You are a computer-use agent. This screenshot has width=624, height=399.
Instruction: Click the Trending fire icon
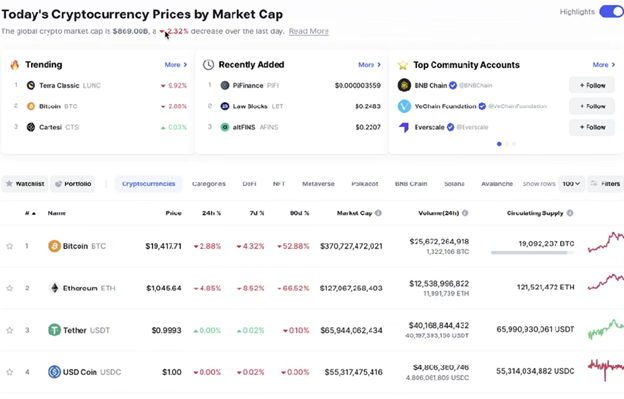point(15,65)
